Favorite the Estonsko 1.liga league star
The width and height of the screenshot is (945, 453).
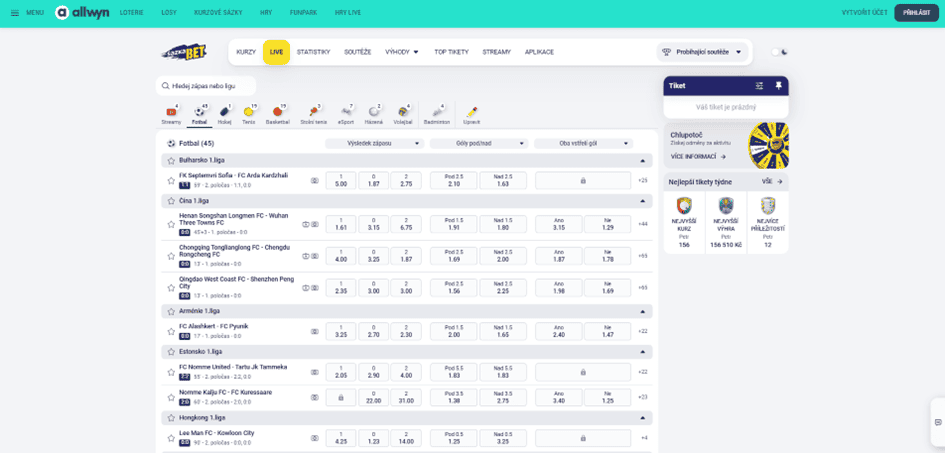click(171, 351)
